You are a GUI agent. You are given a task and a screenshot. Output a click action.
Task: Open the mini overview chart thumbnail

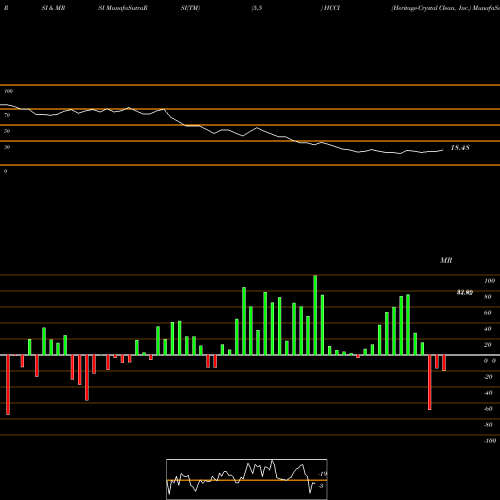(247, 479)
